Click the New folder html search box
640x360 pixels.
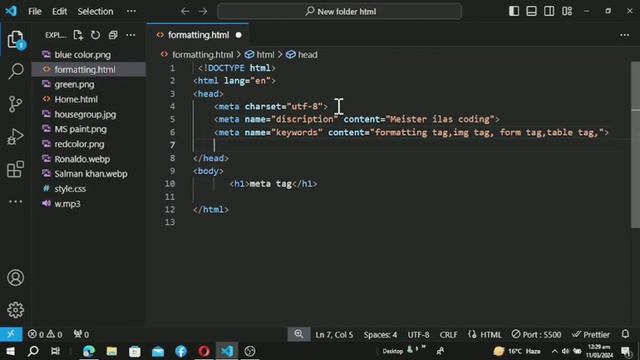coord(340,11)
